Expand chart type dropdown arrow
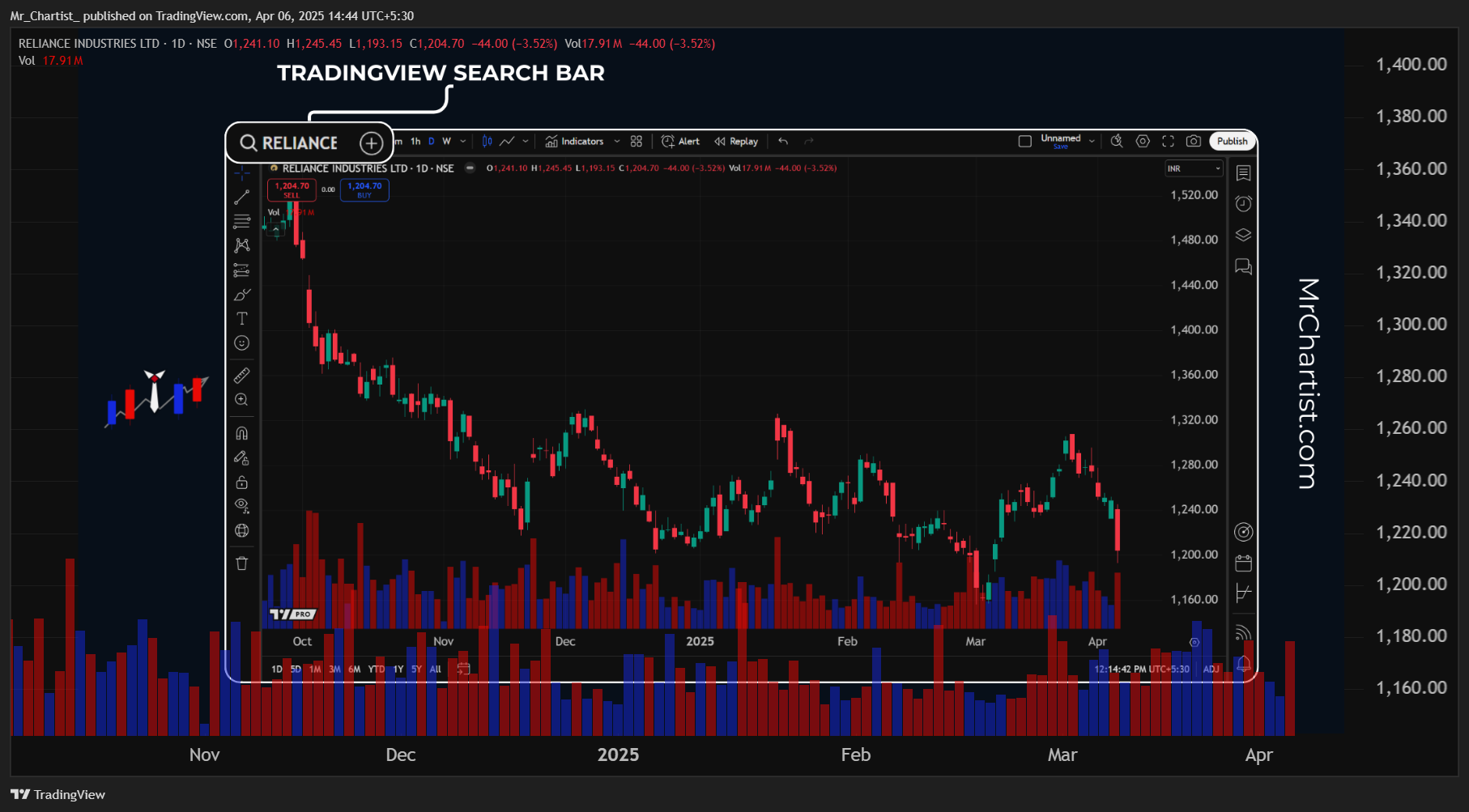 coord(526,142)
